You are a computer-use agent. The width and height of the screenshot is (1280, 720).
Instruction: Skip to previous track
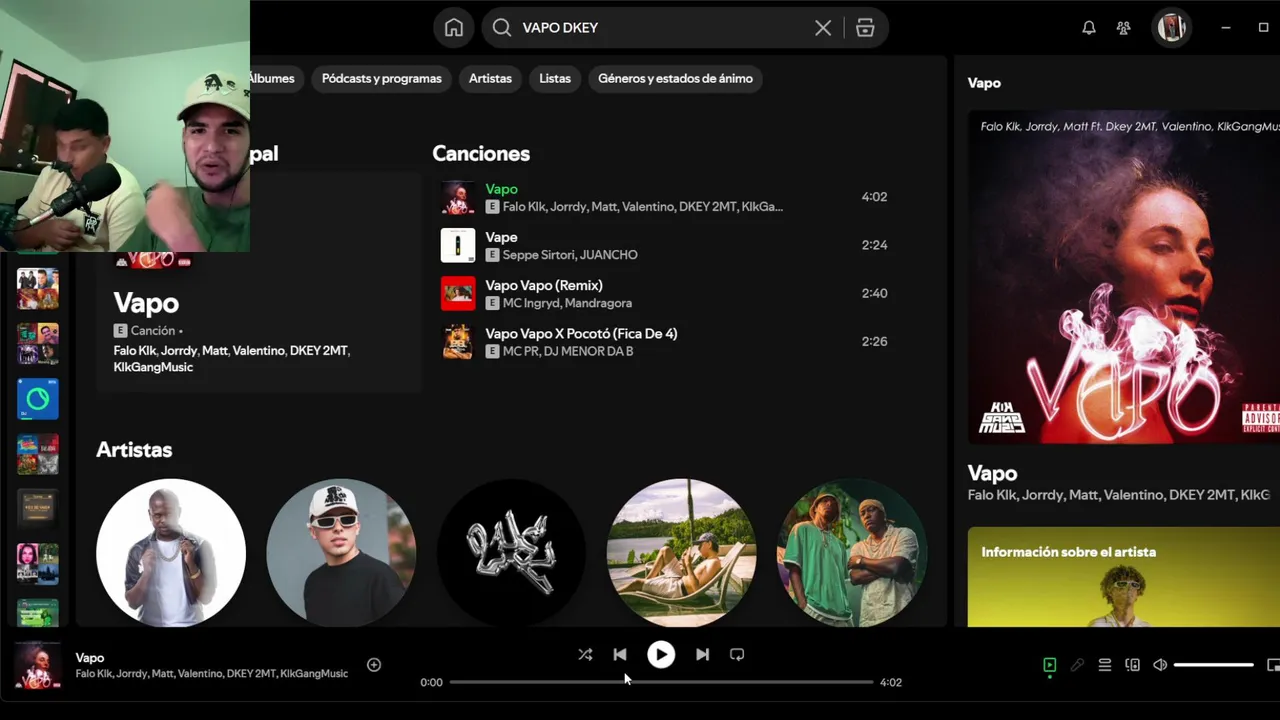(620, 655)
